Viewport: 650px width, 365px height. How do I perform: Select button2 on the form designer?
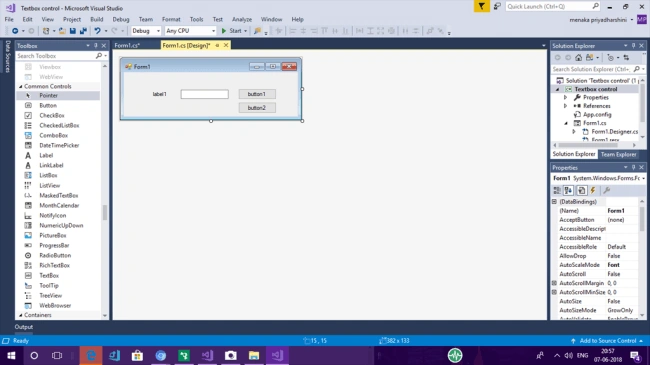[x=257, y=108]
